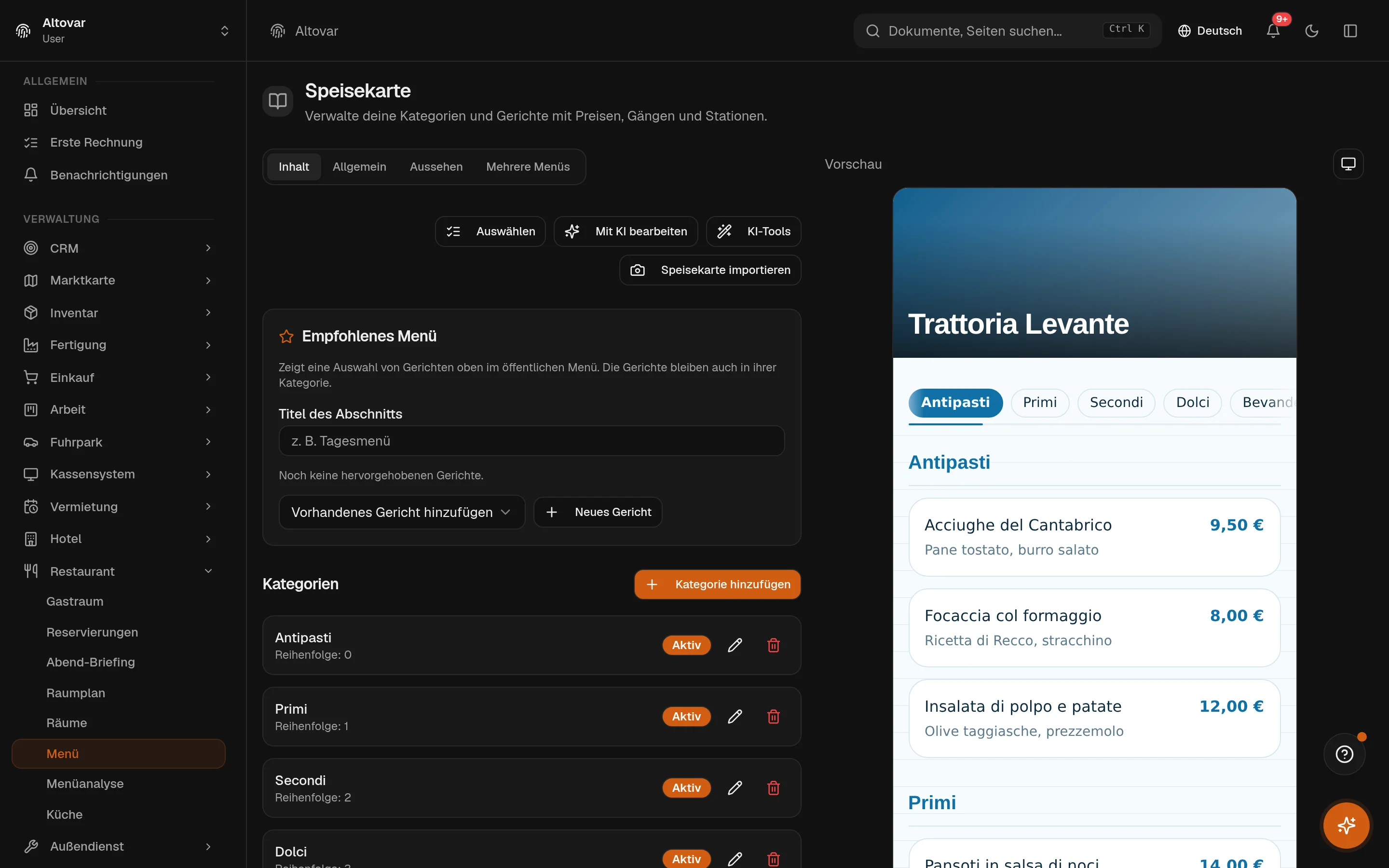Edit the Antipasti category with pencil icon

tap(735, 645)
